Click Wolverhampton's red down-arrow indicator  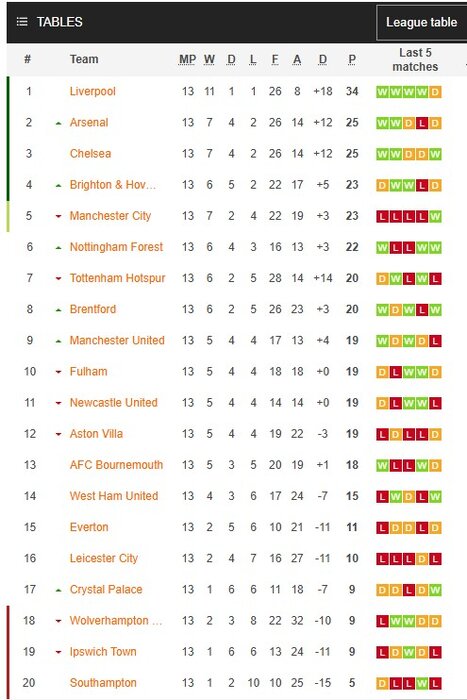pyautogui.click(x=58, y=621)
